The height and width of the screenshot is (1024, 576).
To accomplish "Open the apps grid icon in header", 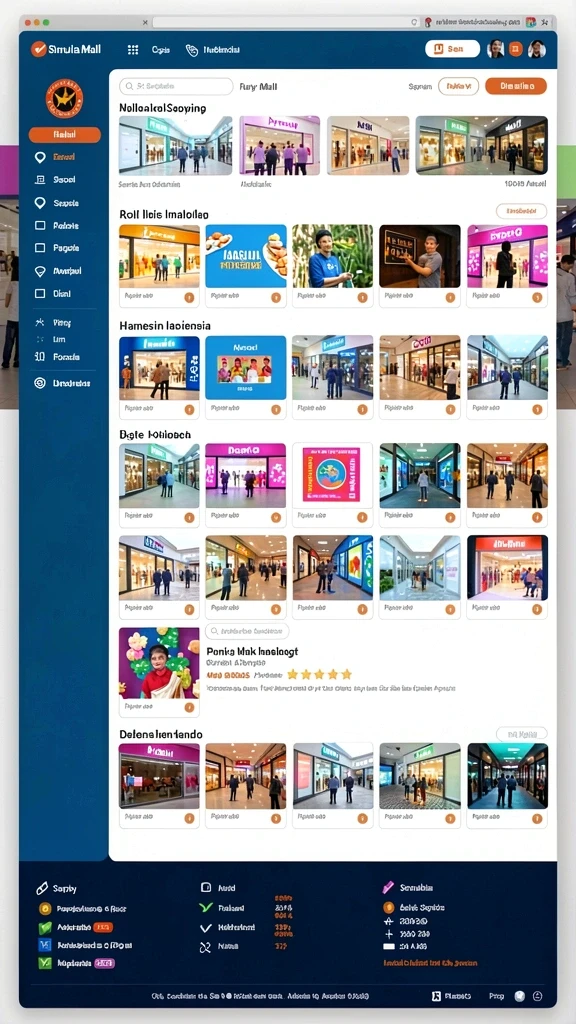I will point(133,50).
